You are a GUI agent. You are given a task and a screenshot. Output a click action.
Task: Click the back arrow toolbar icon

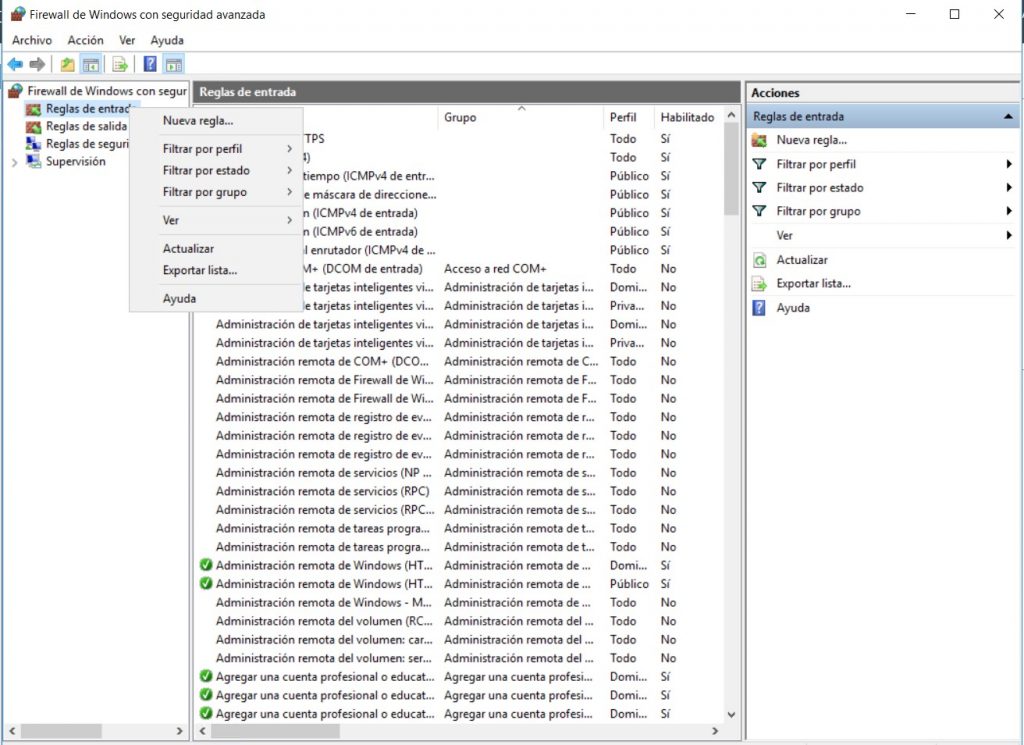(14, 65)
